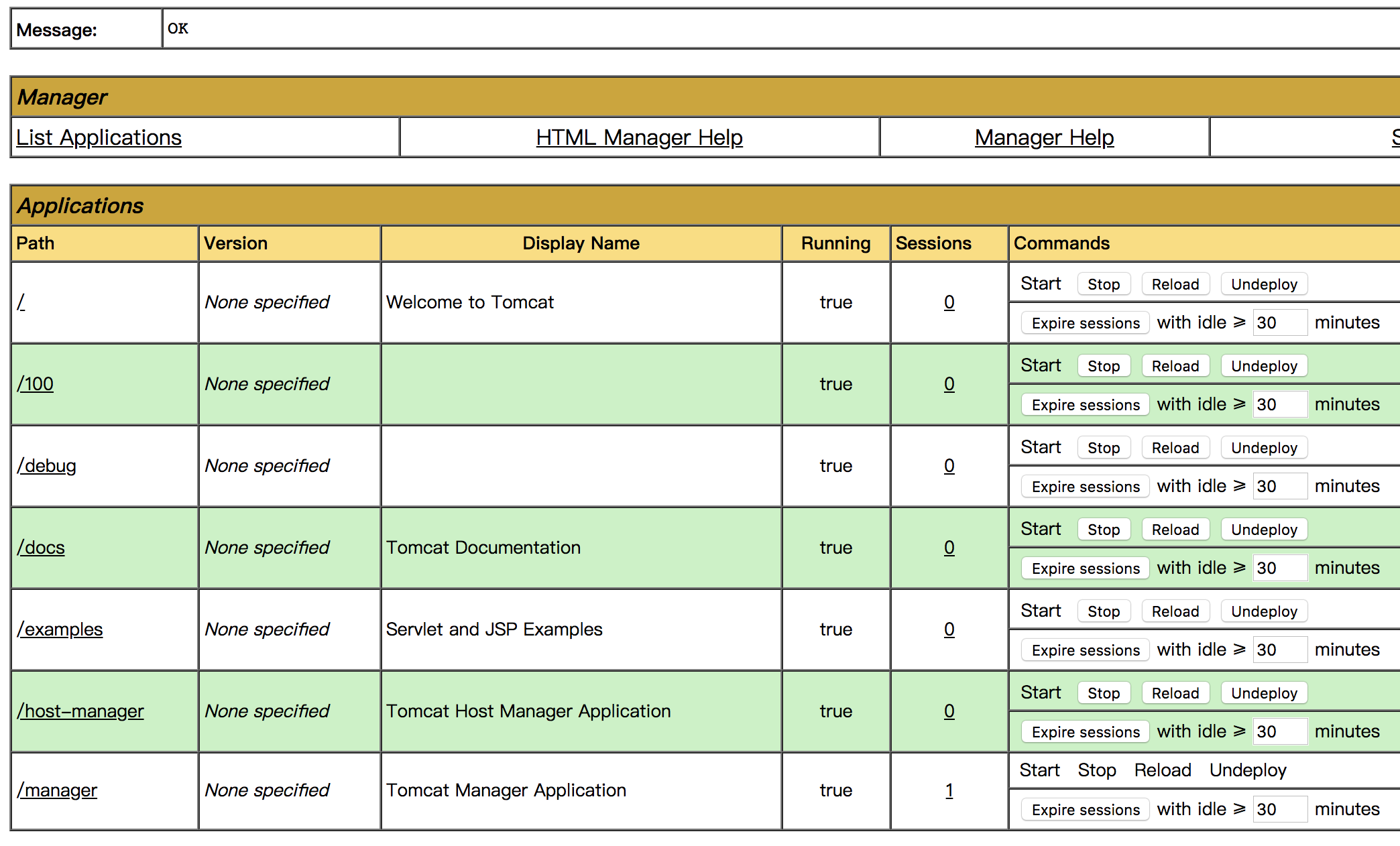Click sessions count for /100 row
The height and width of the screenshot is (846, 1400).
click(x=949, y=384)
